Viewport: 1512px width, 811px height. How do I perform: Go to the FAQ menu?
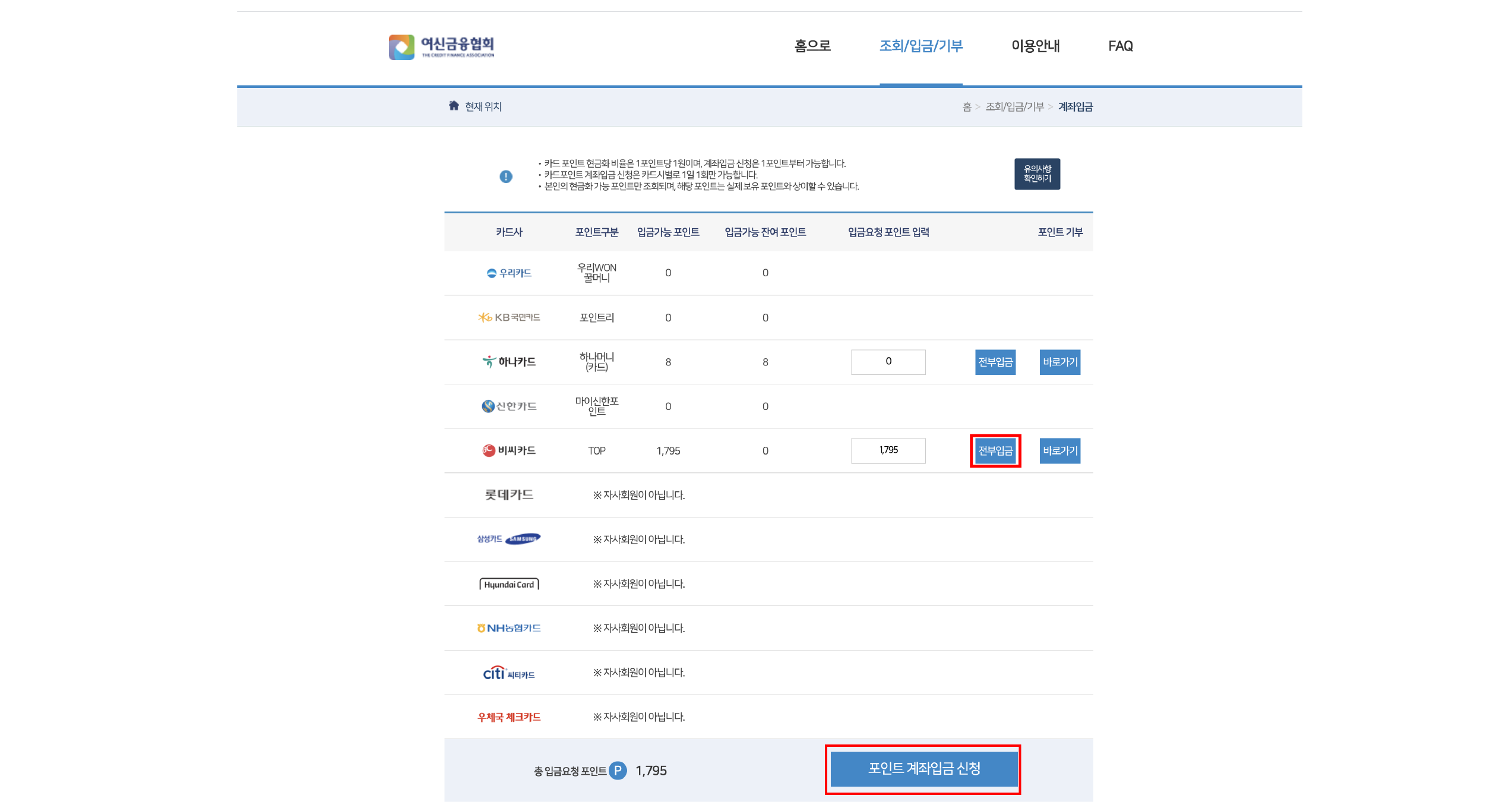pyautogui.click(x=1120, y=46)
